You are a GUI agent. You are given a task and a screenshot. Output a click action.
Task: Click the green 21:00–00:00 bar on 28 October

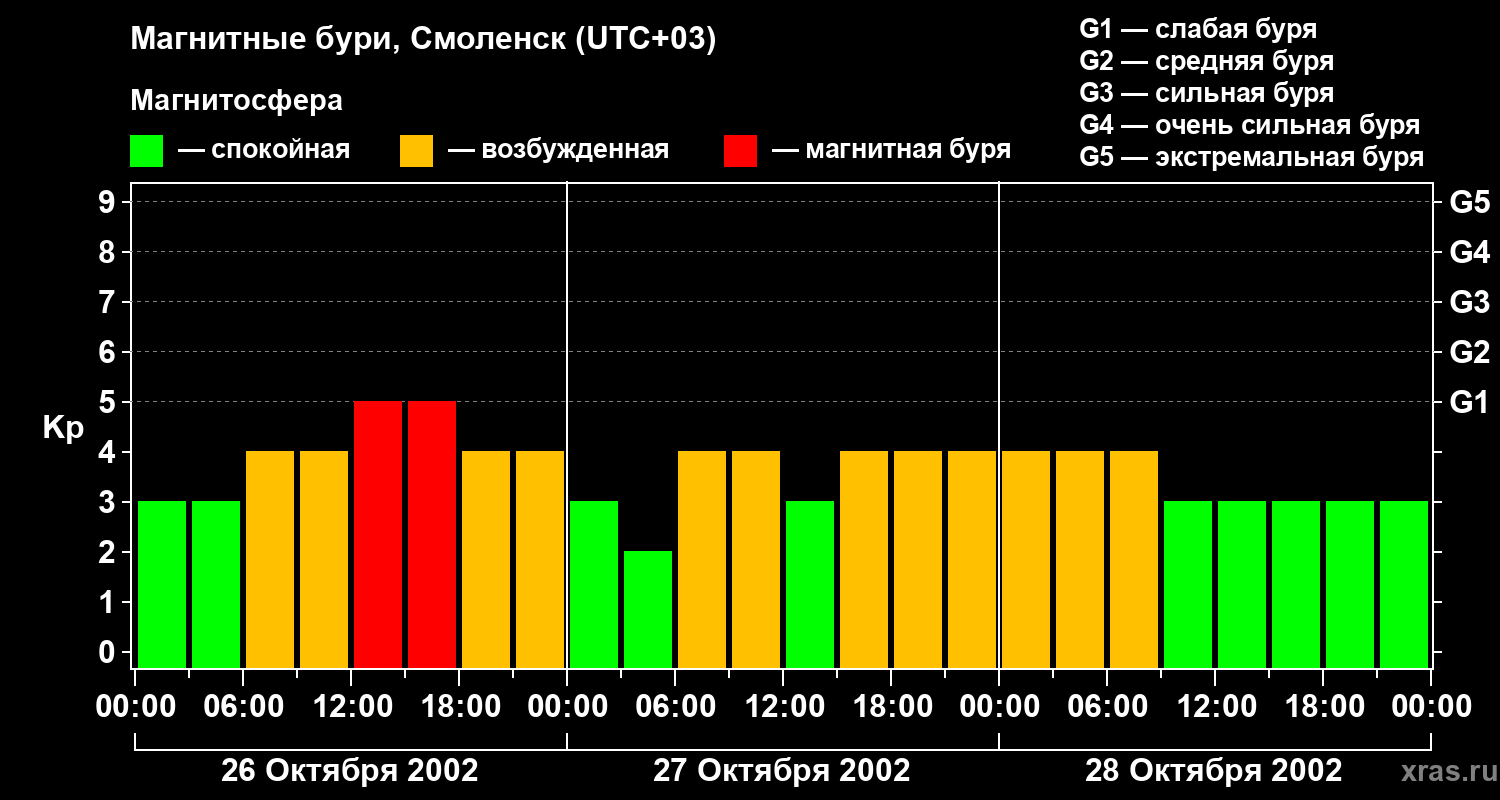tap(1404, 584)
